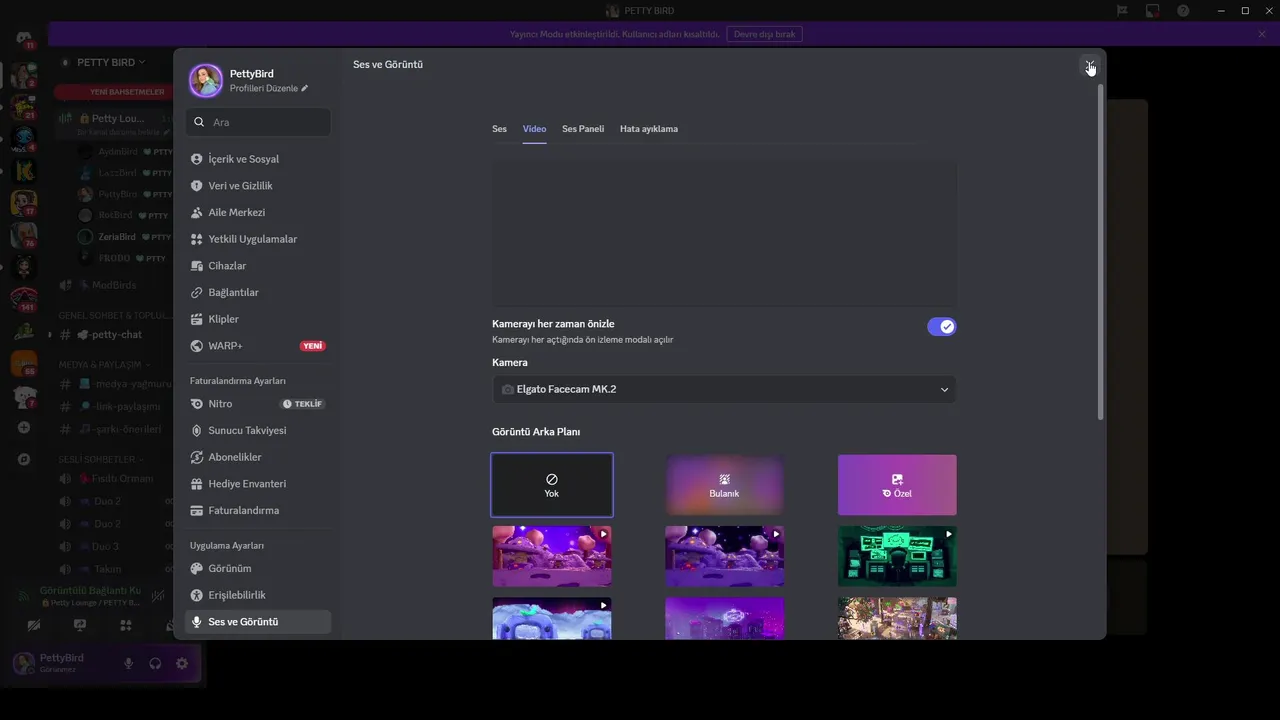Click the Görüntülü Bağlantı voice status text
The width and height of the screenshot is (1280, 720).
click(90, 590)
